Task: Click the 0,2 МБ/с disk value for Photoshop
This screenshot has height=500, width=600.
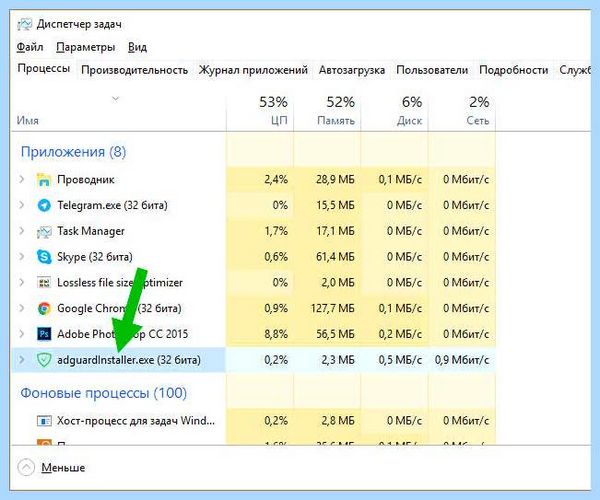Action: click(x=400, y=334)
